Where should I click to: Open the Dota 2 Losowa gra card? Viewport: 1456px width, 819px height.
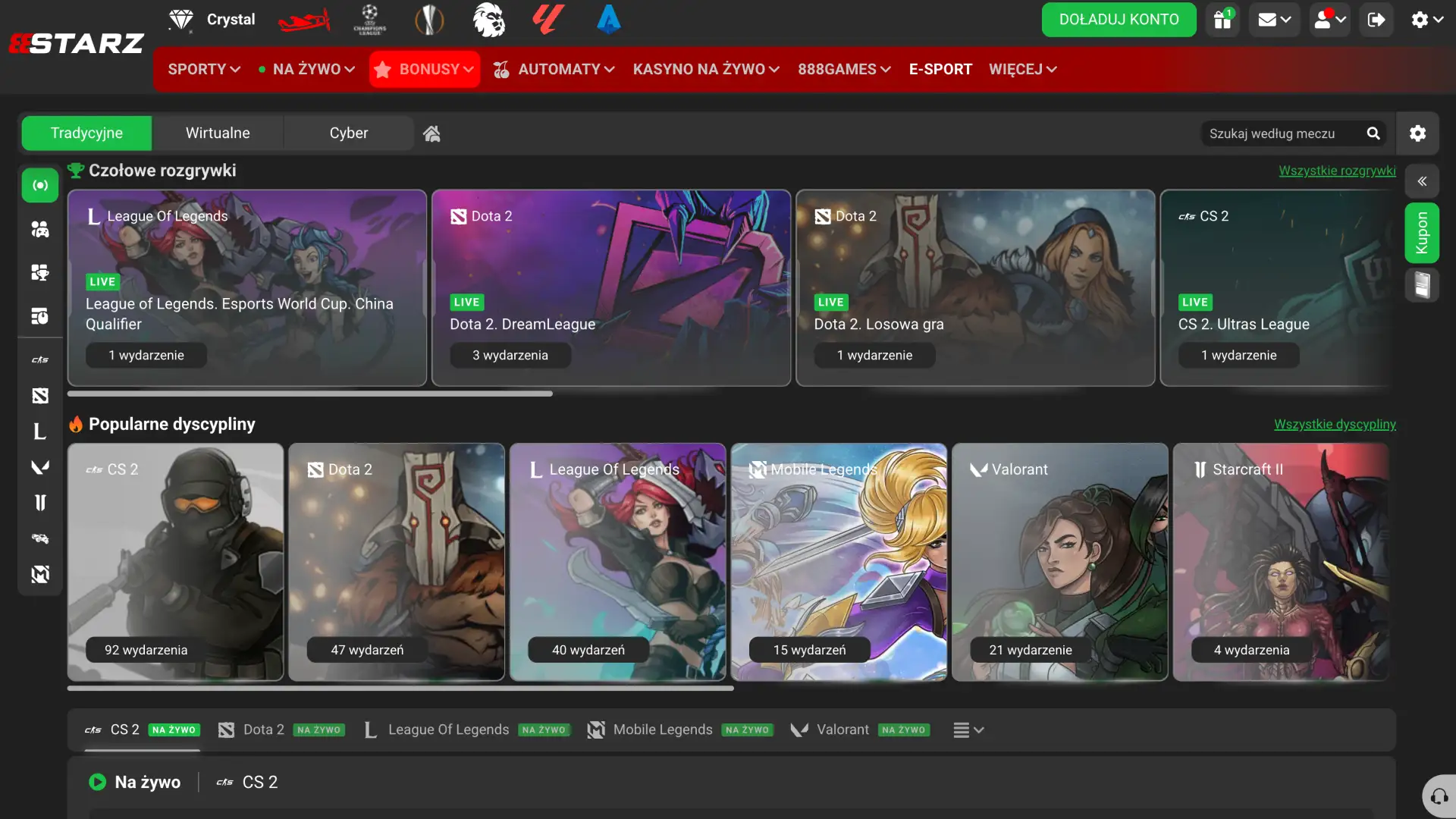(975, 288)
